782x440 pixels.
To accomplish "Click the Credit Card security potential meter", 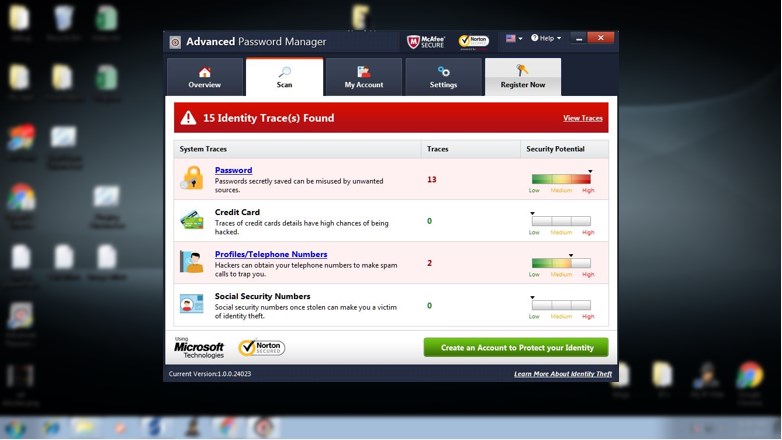I will coord(561,221).
